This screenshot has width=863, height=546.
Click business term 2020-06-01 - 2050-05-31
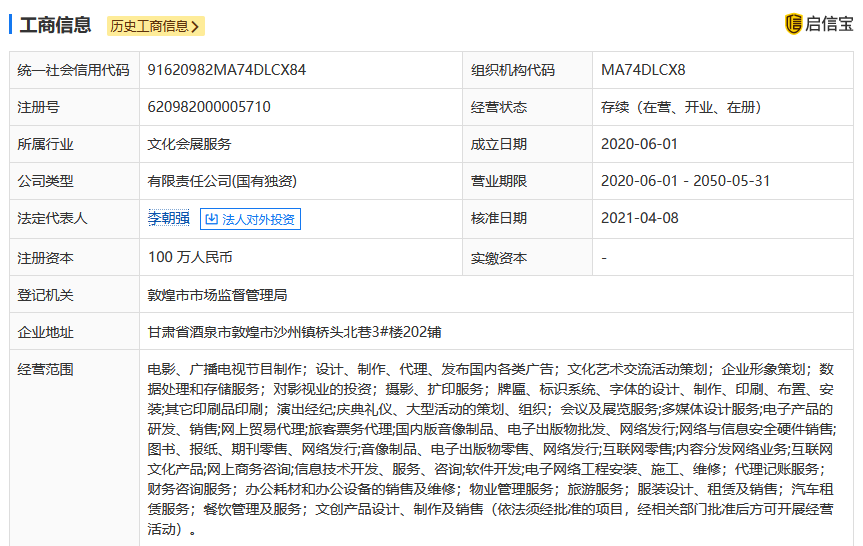(685, 181)
